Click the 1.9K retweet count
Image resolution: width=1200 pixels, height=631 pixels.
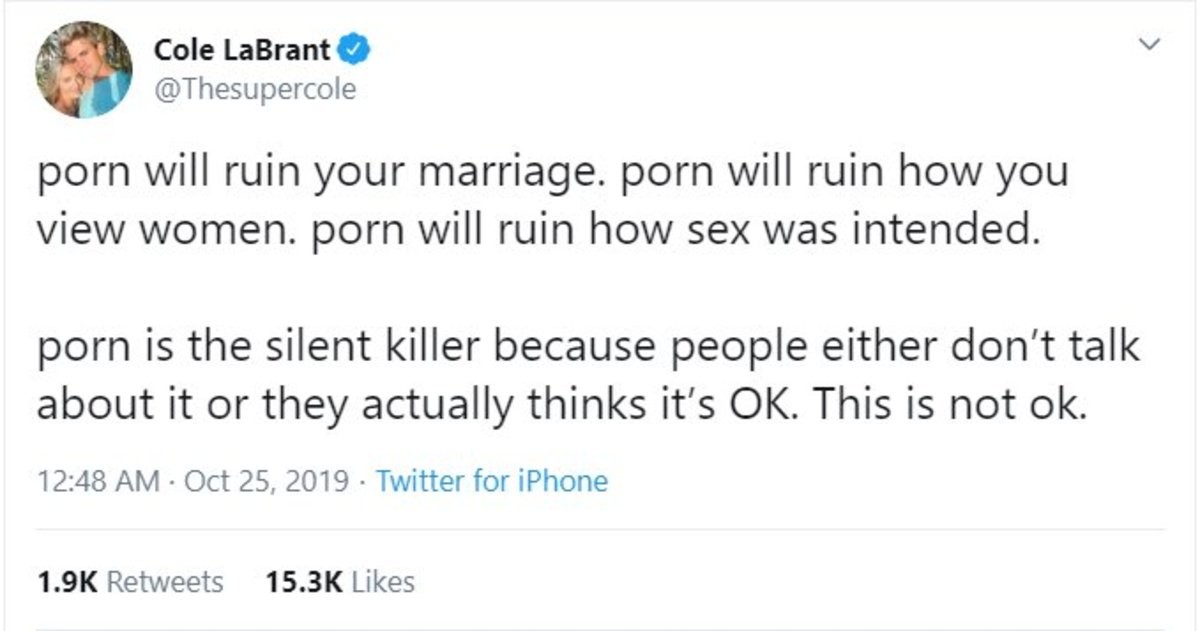click(x=67, y=581)
